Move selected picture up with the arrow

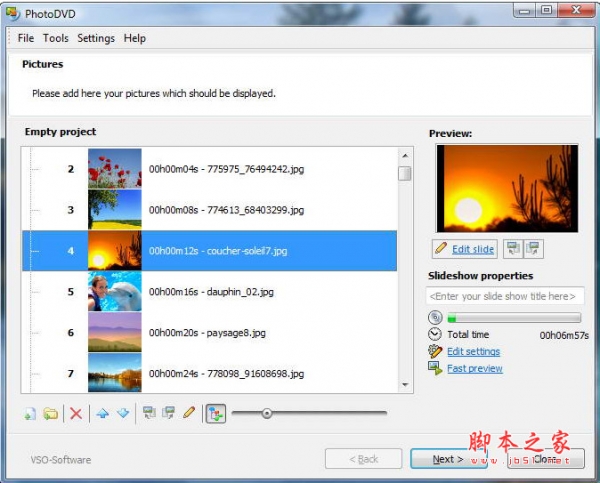pos(103,413)
